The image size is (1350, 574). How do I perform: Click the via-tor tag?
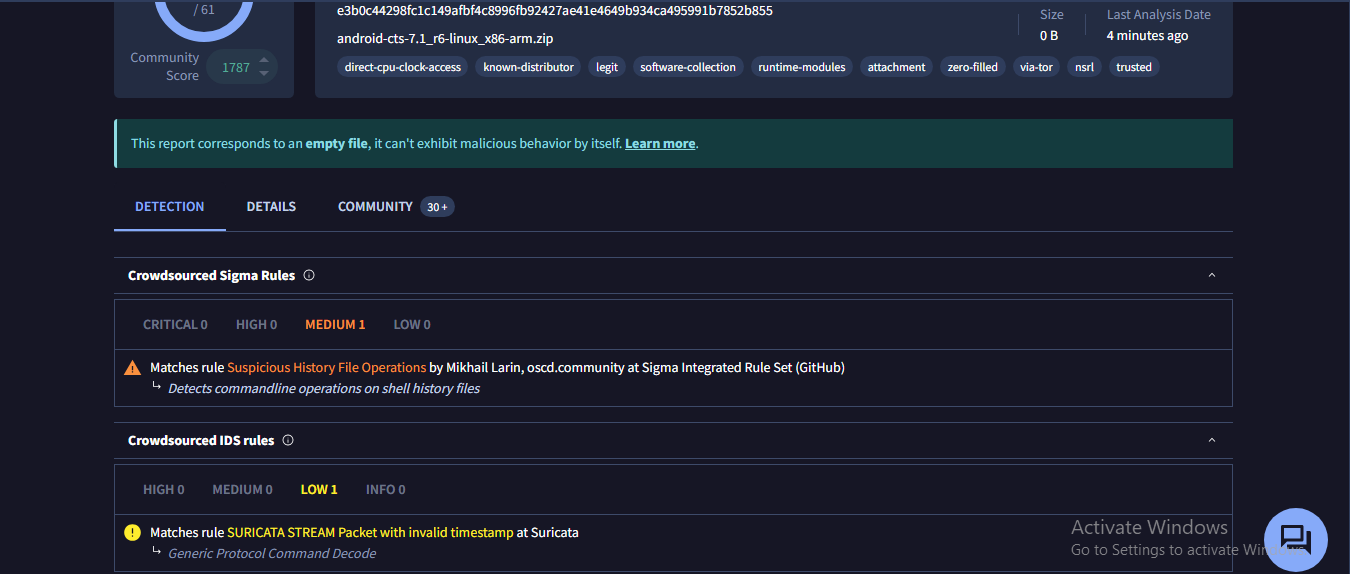[1036, 67]
